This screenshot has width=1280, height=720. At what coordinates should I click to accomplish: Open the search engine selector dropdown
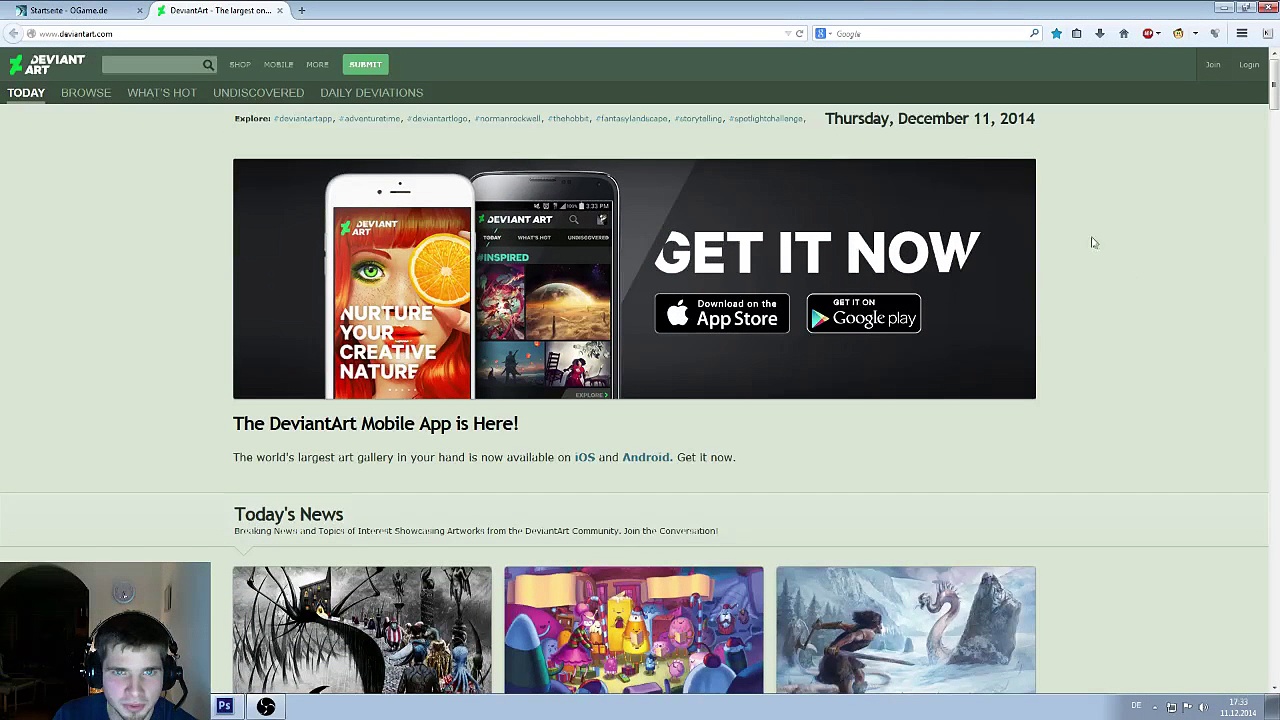pyautogui.click(x=823, y=34)
